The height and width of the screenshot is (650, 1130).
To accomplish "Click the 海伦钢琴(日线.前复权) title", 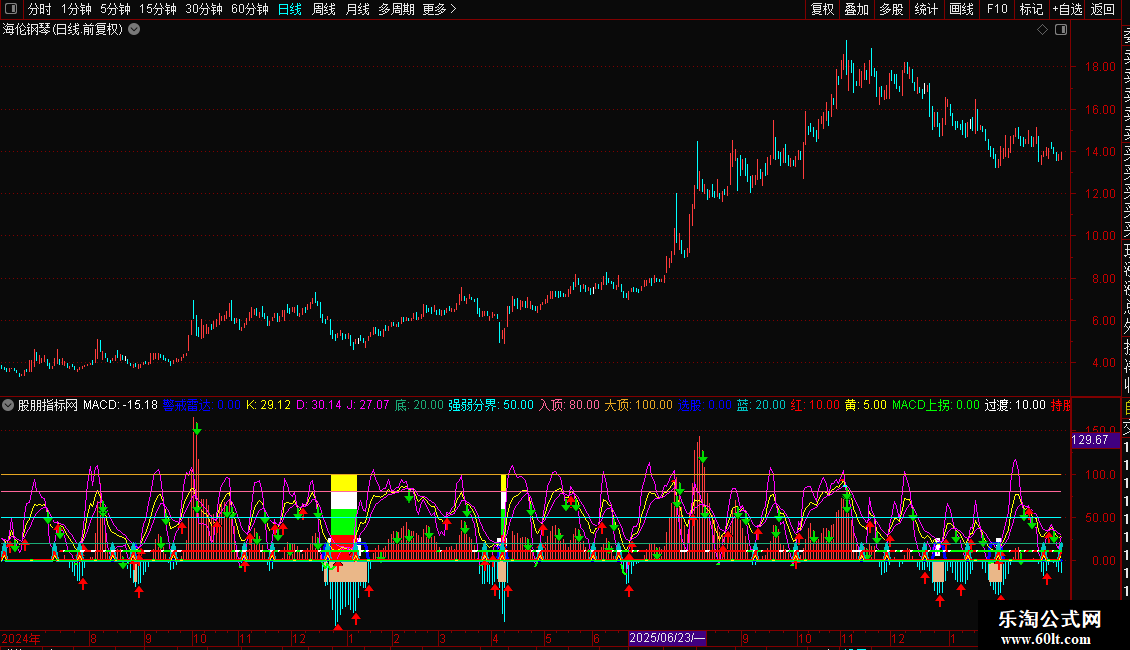I will point(63,30).
